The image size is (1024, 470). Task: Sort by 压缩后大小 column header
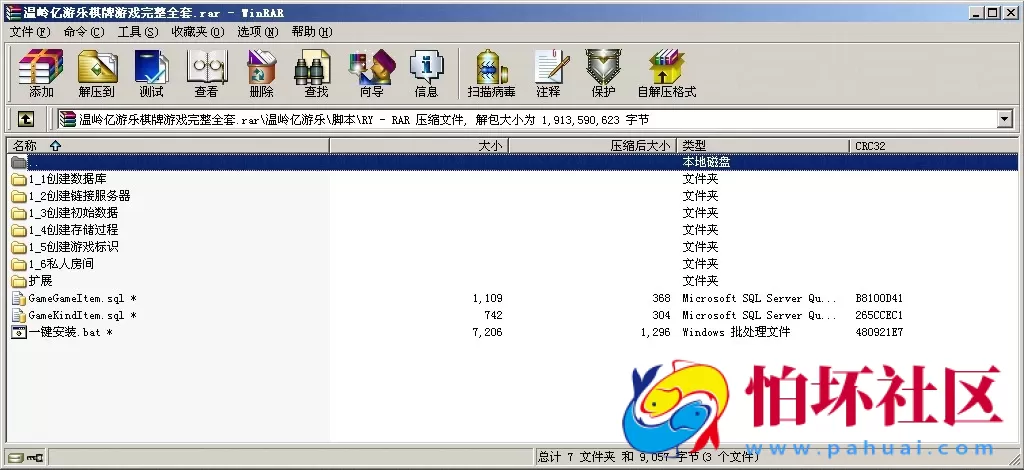pos(593,146)
